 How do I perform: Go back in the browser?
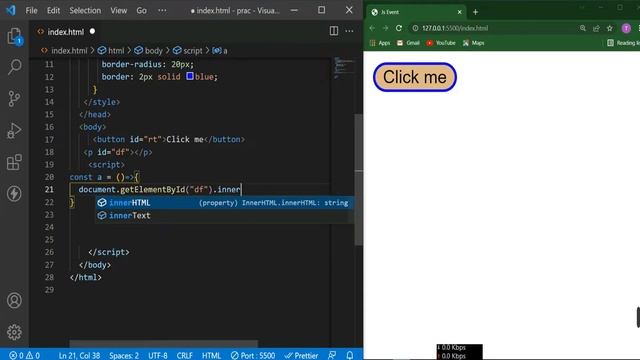[x=372, y=28]
